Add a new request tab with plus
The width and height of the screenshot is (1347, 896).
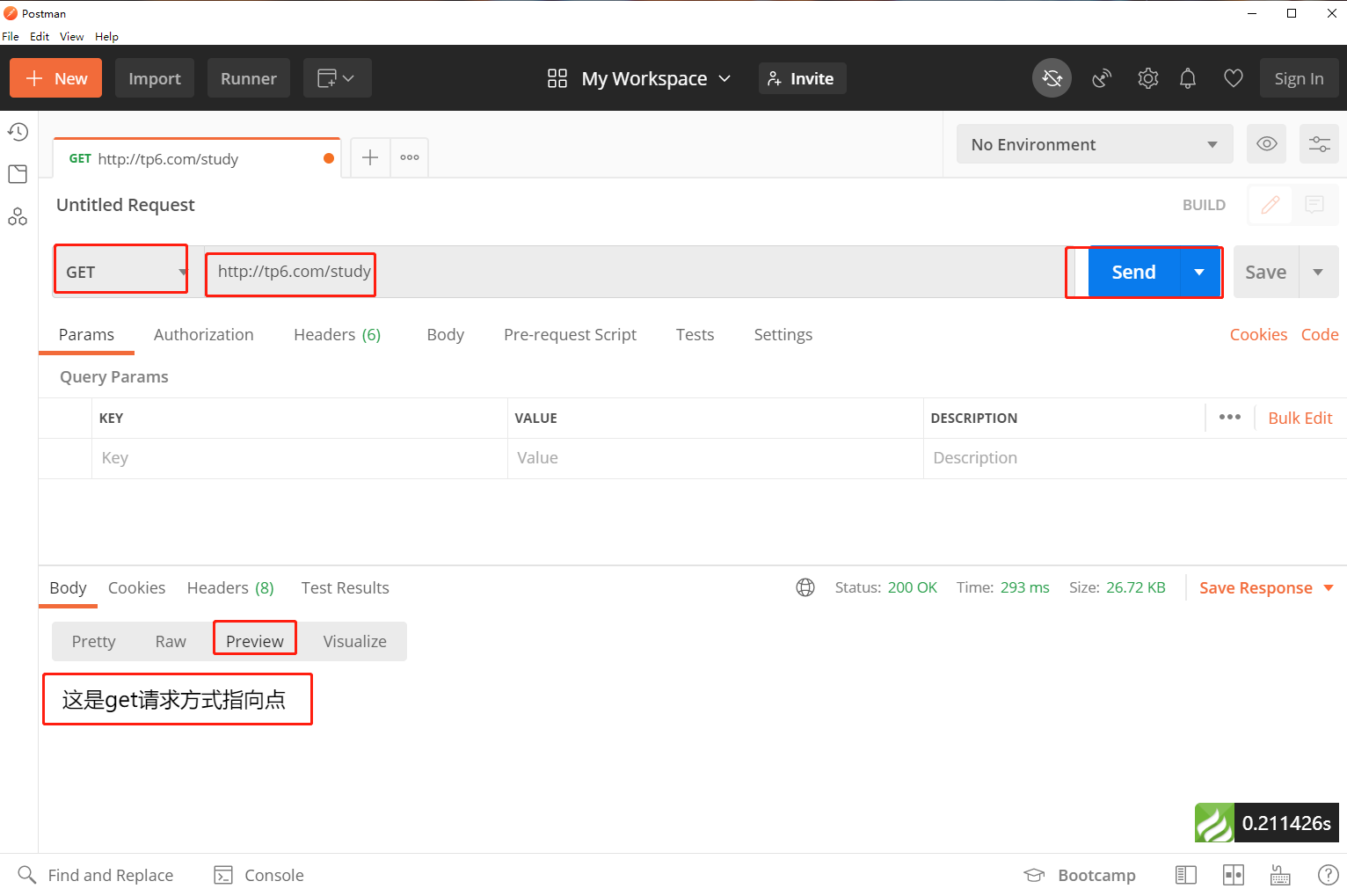(x=370, y=157)
